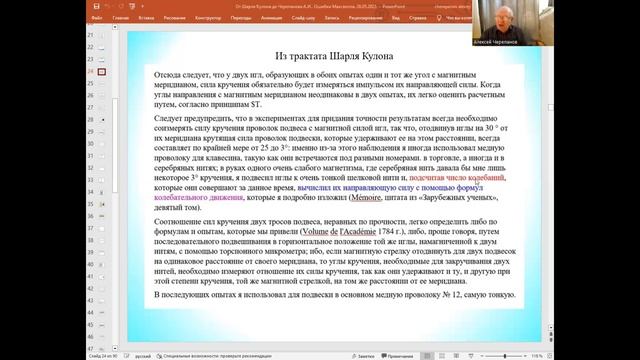The height and width of the screenshot is (360, 640).
Task: Select slide 21 thumbnail
Action: pos(101,36)
